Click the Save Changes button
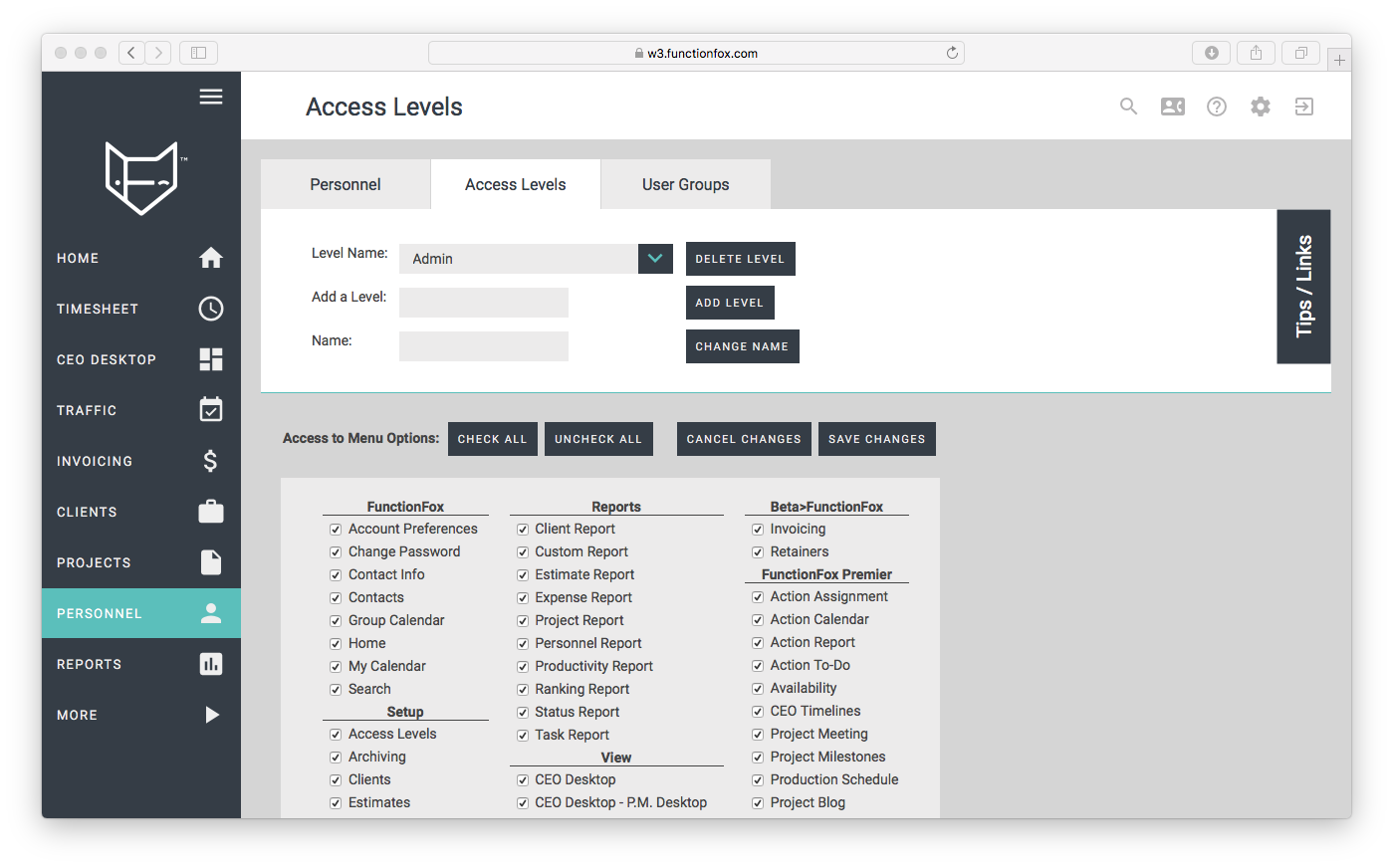Image resolution: width=1393 pixels, height=868 pixels. [x=877, y=439]
